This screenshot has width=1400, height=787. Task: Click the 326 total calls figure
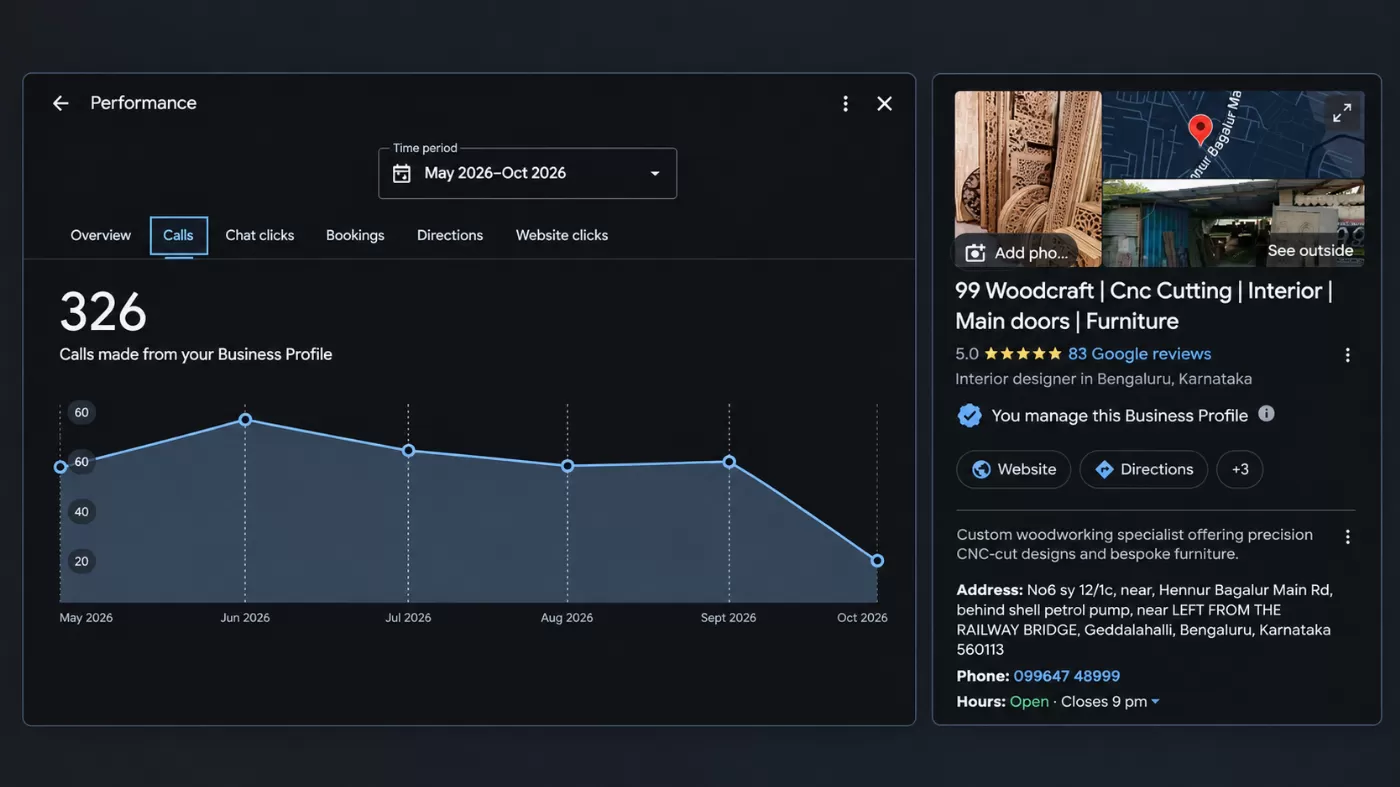coord(103,312)
